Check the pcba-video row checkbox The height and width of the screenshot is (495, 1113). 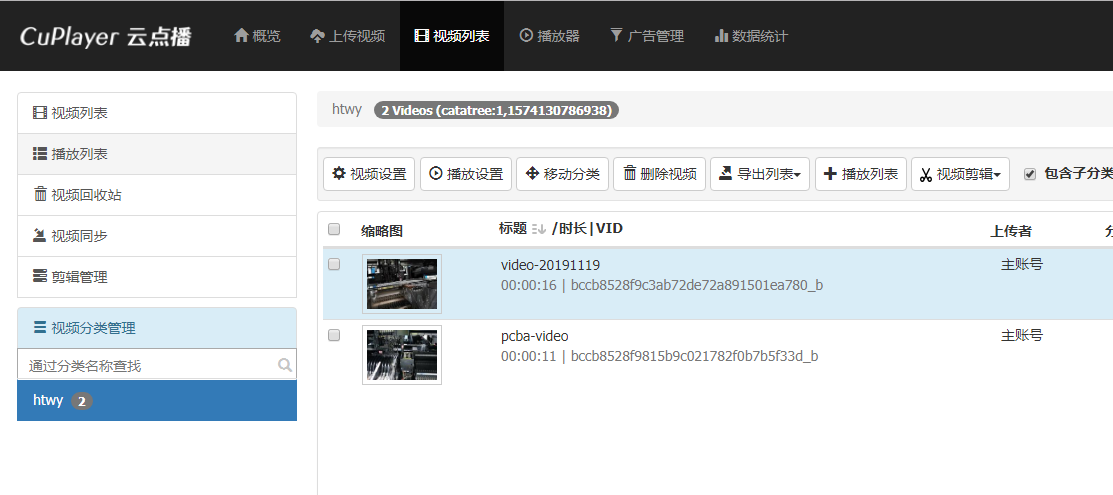click(x=334, y=335)
